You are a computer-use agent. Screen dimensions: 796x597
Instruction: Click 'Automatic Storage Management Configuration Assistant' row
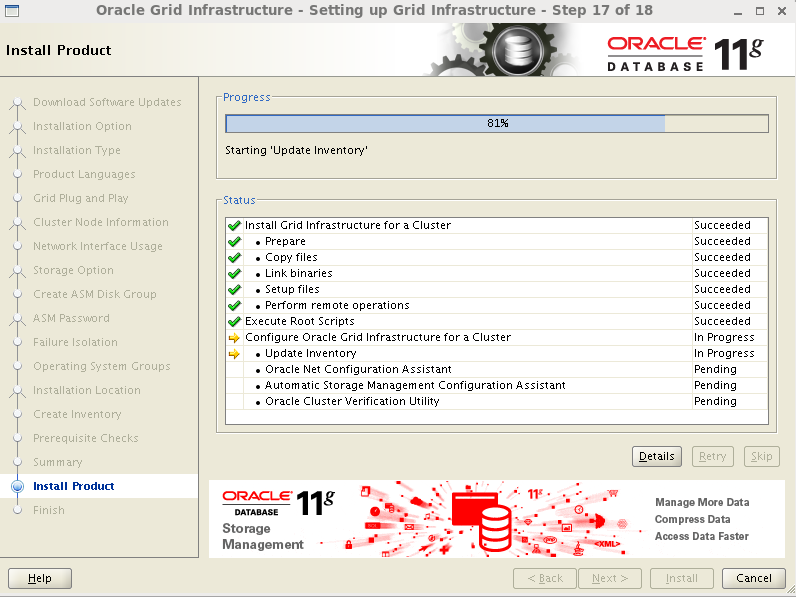click(x=497, y=385)
